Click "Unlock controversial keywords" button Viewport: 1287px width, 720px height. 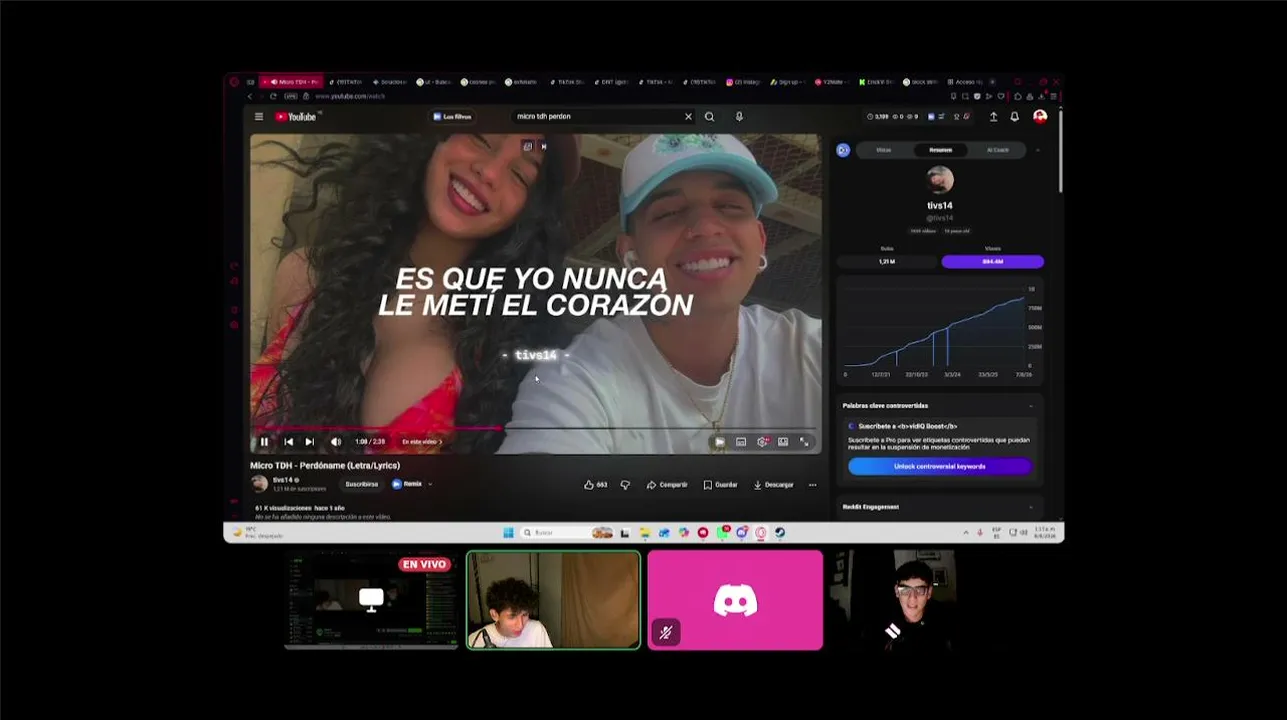point(939,466)
